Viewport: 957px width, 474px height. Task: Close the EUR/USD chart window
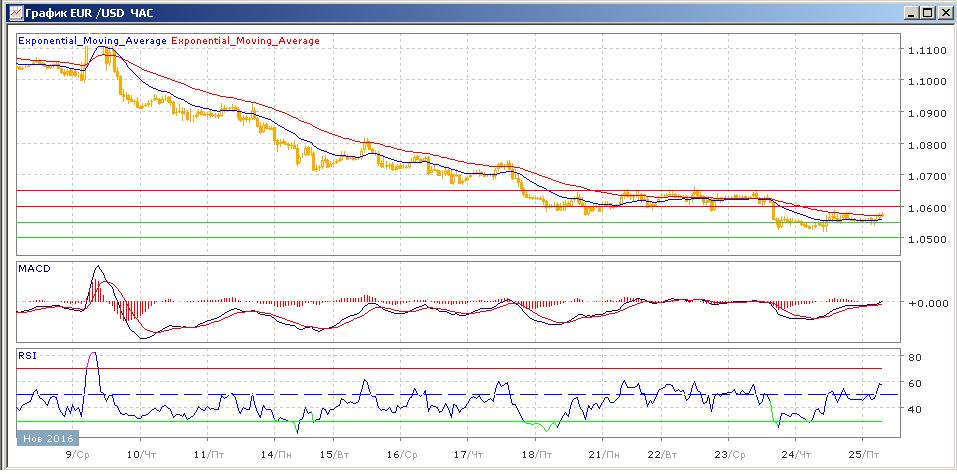(x=942, y=13)
